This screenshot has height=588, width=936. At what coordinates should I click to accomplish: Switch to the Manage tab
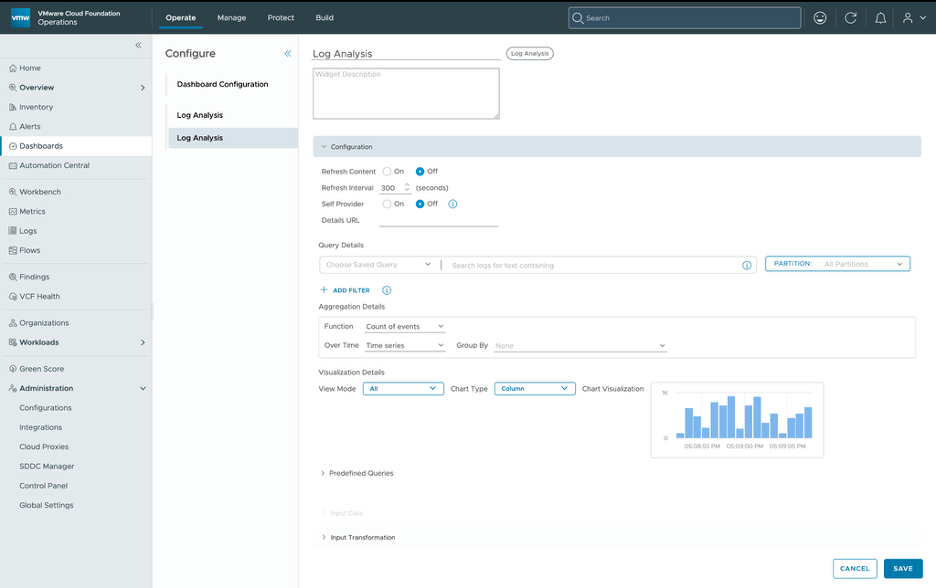[232, 18]
